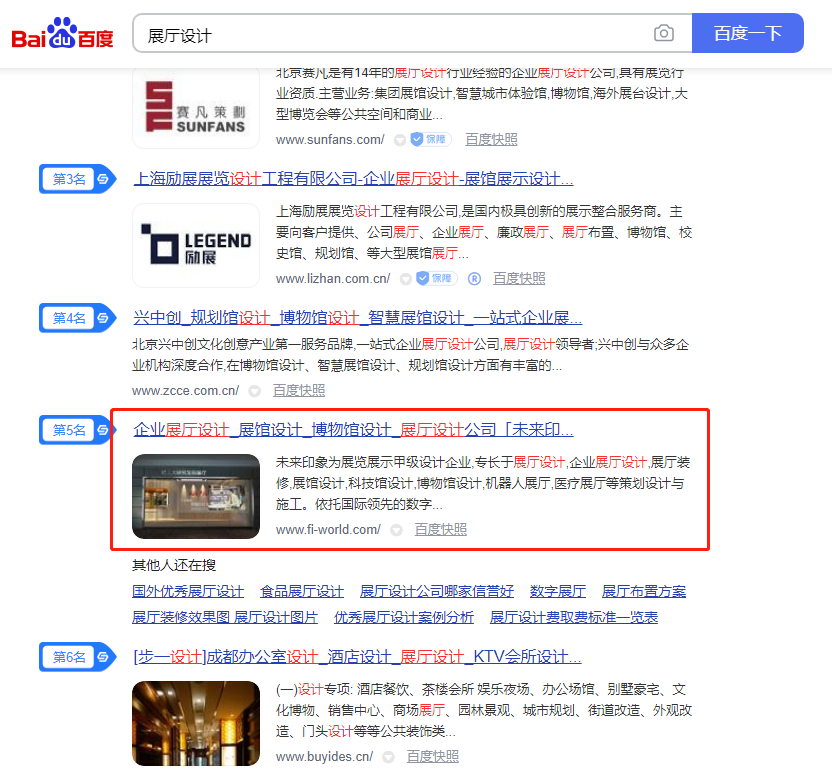
Task: Open 上海励展展览设计工程有限公司 result title
Action: pos(353,179)
